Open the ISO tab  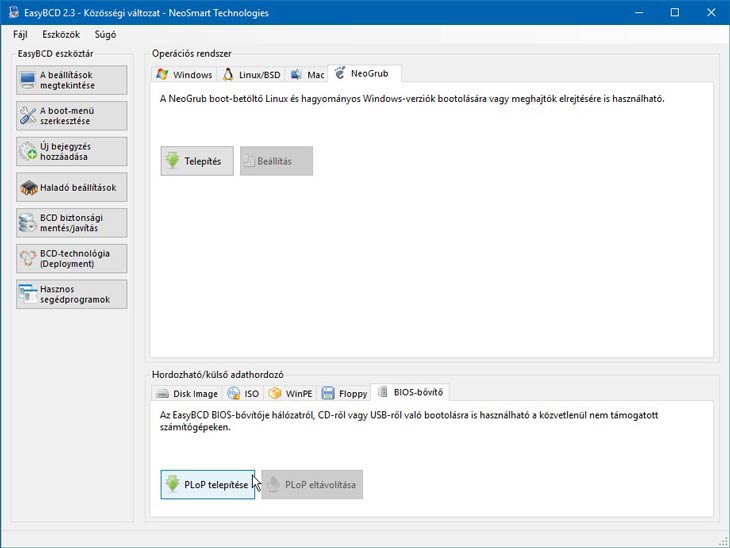point(244,393)
